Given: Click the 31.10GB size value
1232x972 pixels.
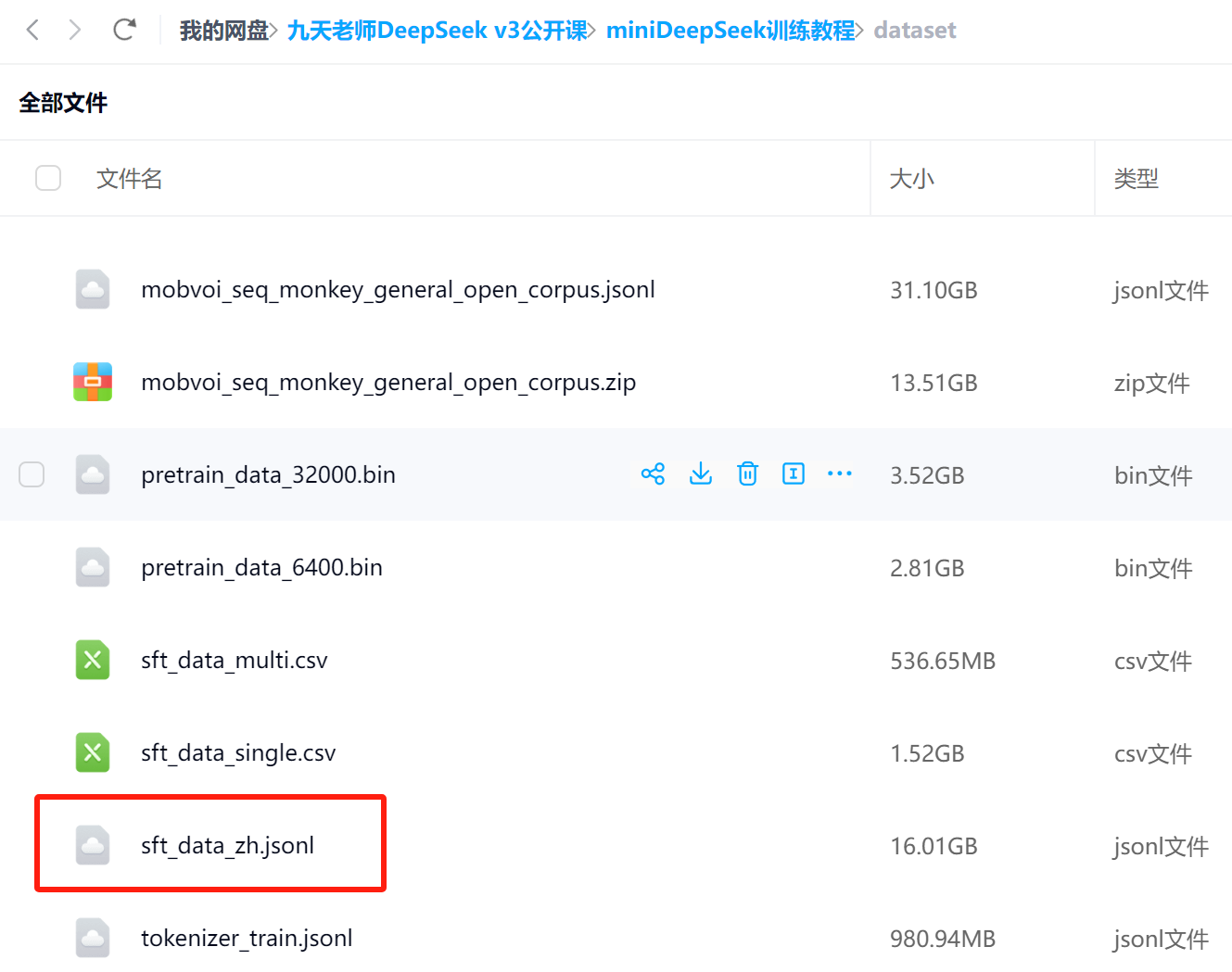Looking at the screenshot, I should 934,291.
